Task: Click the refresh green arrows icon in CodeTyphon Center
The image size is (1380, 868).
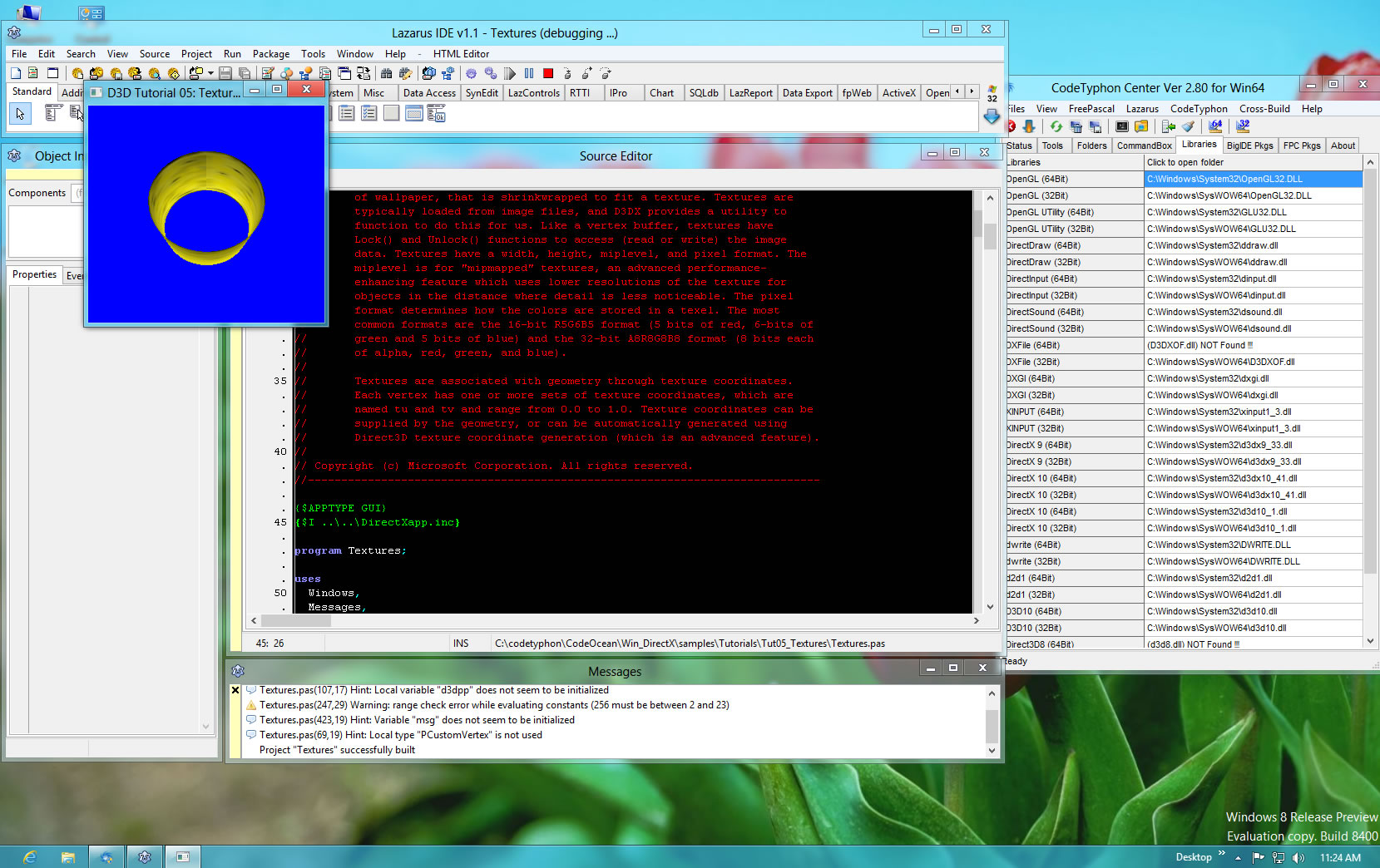Action: pos(1056,126)
